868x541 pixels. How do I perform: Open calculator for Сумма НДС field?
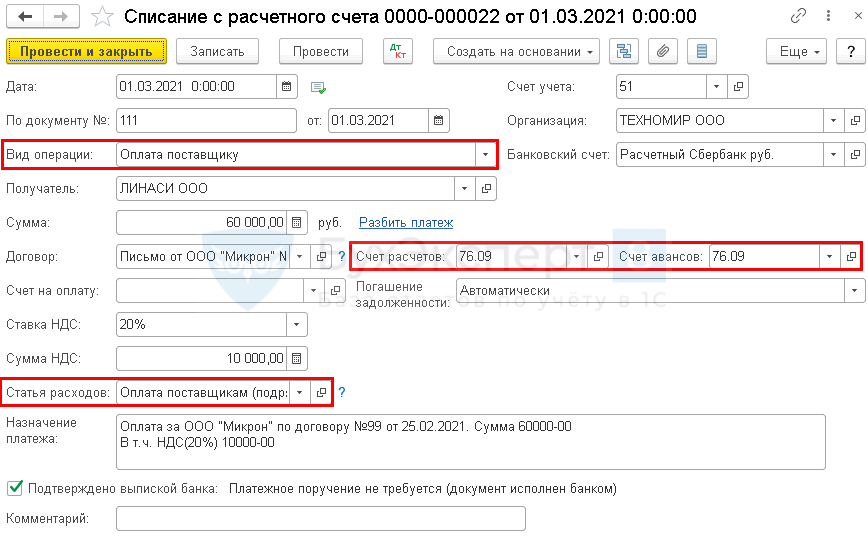(296, 358)
